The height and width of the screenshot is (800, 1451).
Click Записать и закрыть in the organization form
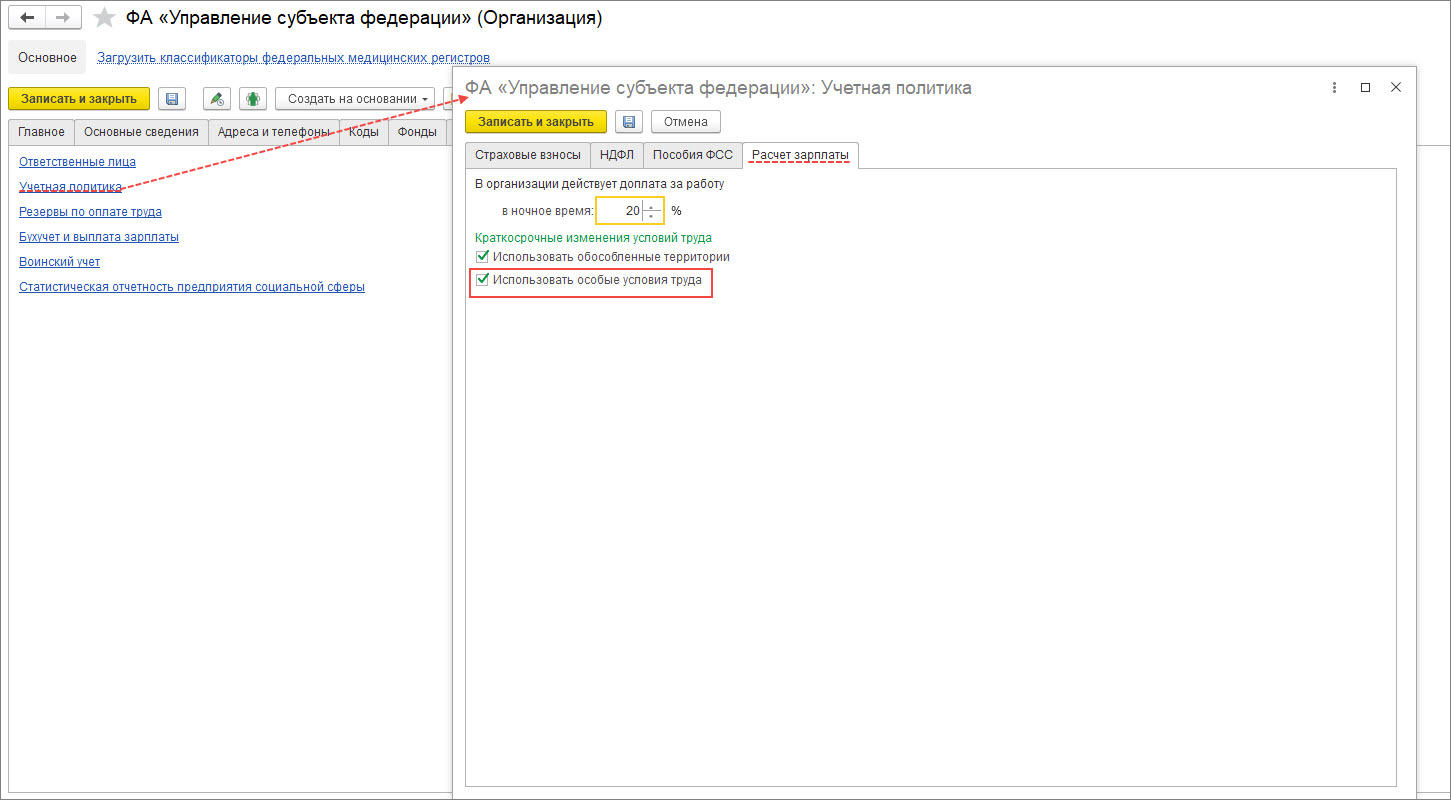click(x=79, y=99)
